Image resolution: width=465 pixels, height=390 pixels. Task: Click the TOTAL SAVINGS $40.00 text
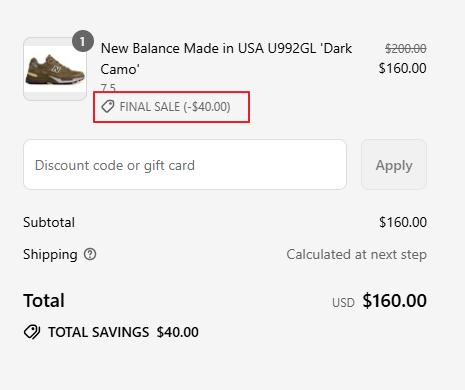click(123, 332)
